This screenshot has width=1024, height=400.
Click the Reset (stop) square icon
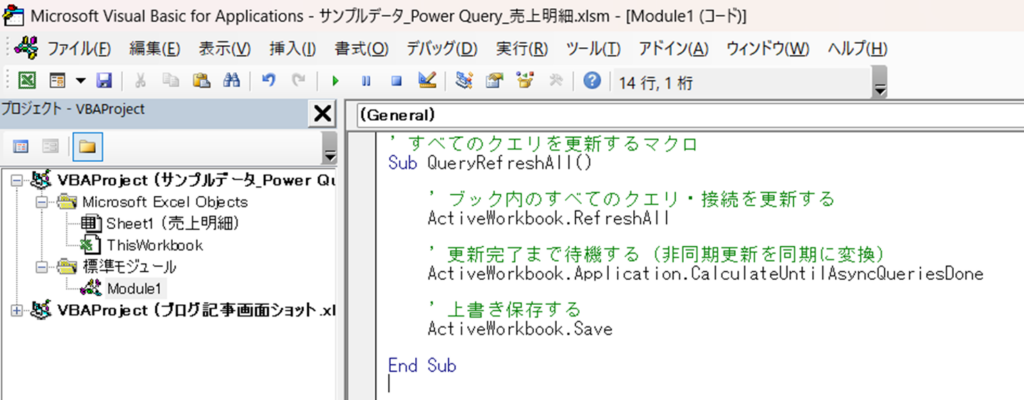(x=396, y=81)
